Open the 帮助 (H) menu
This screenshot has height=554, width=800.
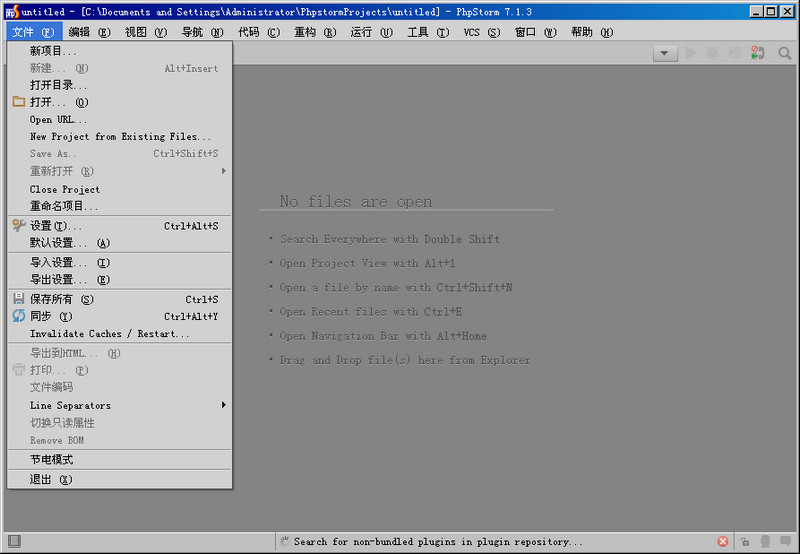(592, 32)
